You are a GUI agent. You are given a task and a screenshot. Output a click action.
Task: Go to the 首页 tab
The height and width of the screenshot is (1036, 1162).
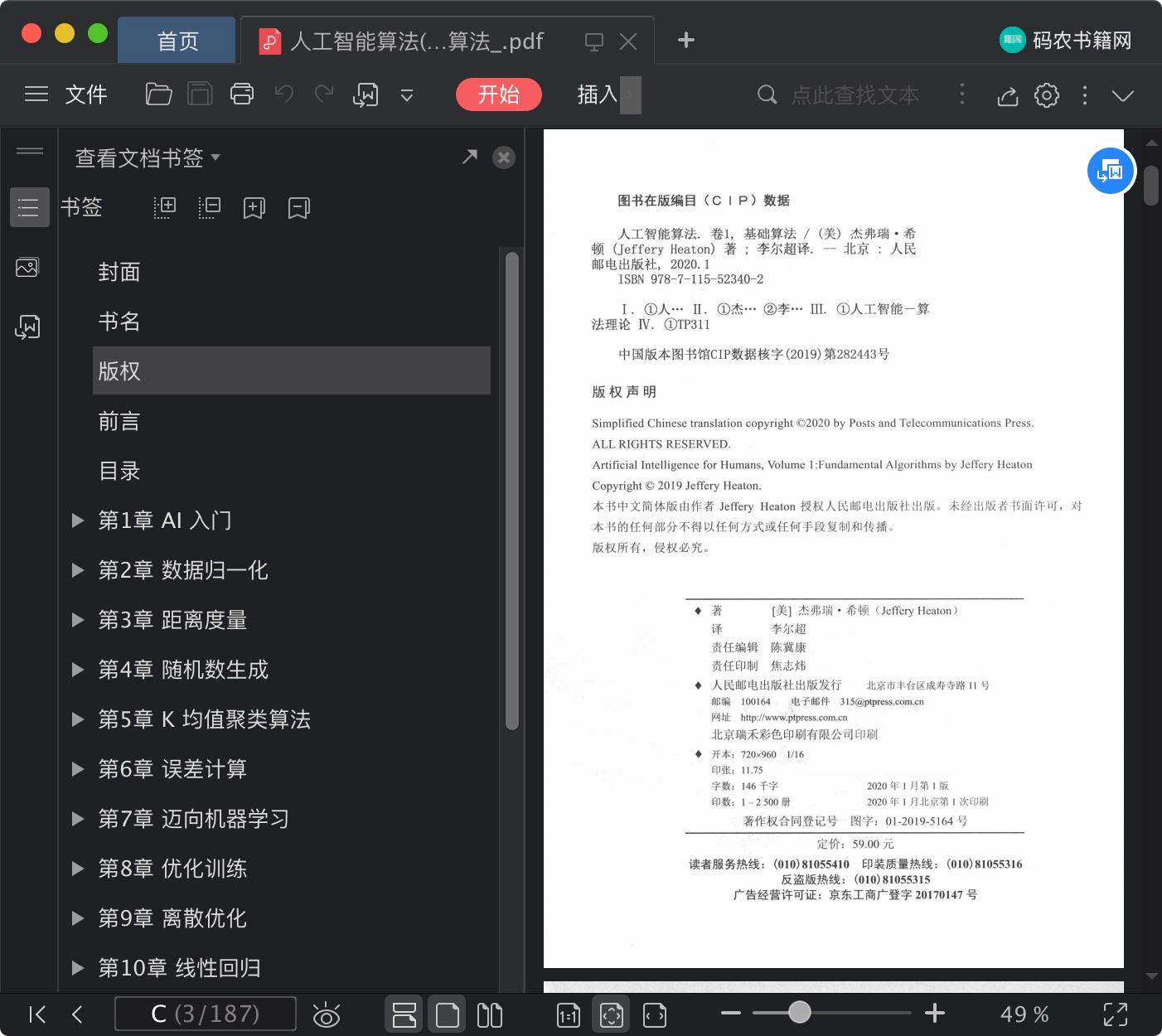[x=177, y=41]
